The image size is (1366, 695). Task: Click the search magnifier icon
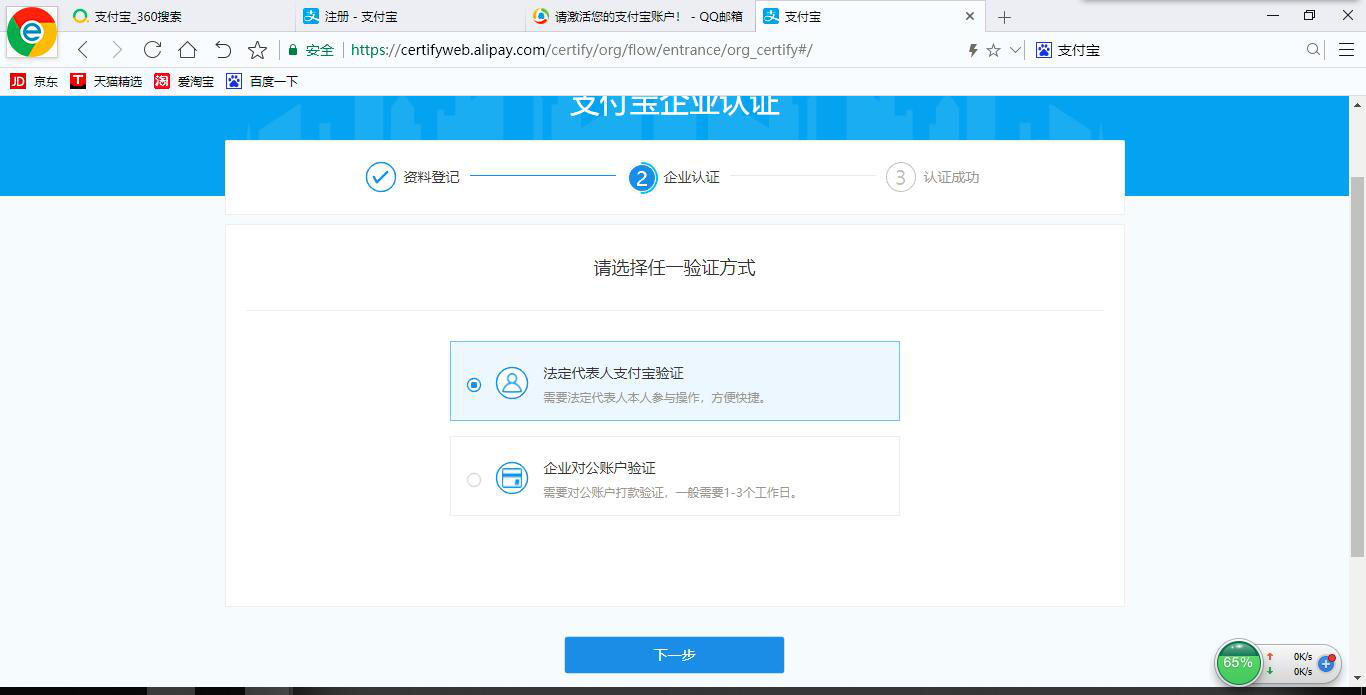[1314, 50]
